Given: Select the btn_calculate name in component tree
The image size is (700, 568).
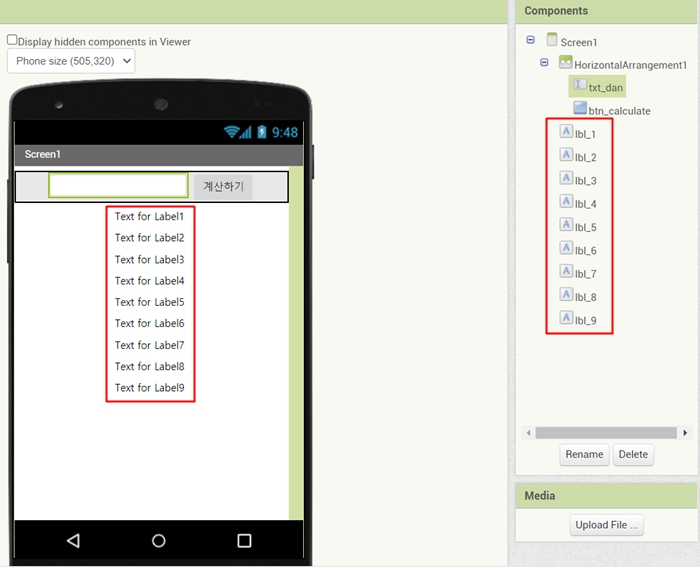Looking at the screenshot, I should click(619, 111).
